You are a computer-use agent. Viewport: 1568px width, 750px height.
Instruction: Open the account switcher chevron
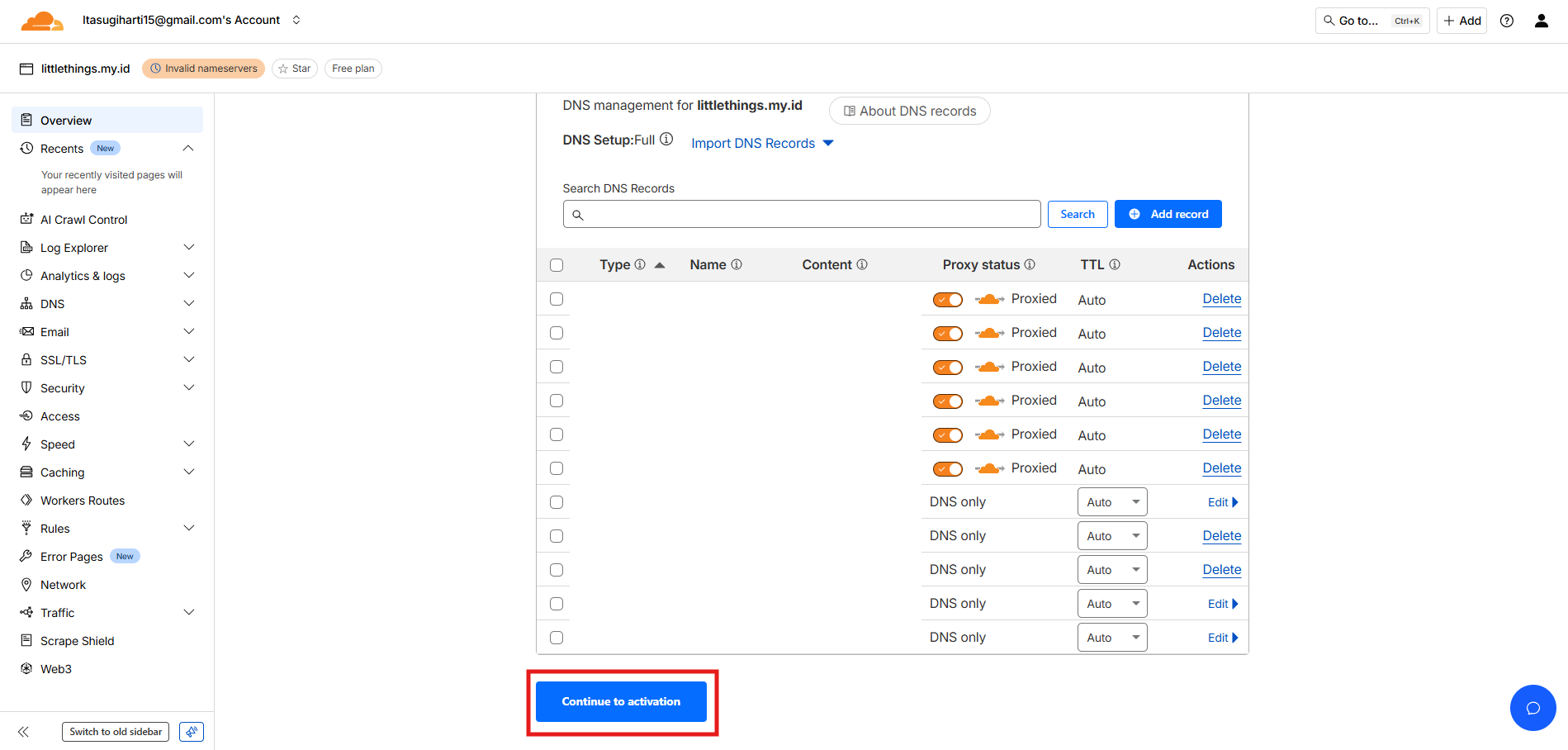pyautogui.click(x=296, y=20)
